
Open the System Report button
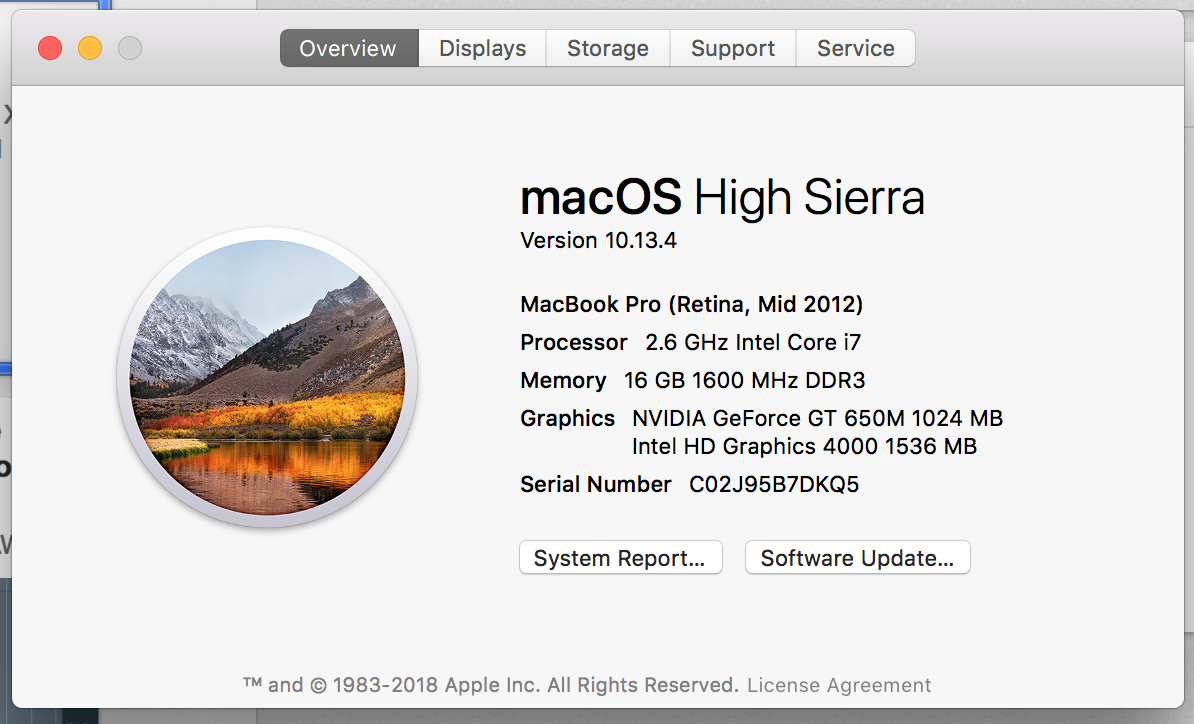point(620,557)
